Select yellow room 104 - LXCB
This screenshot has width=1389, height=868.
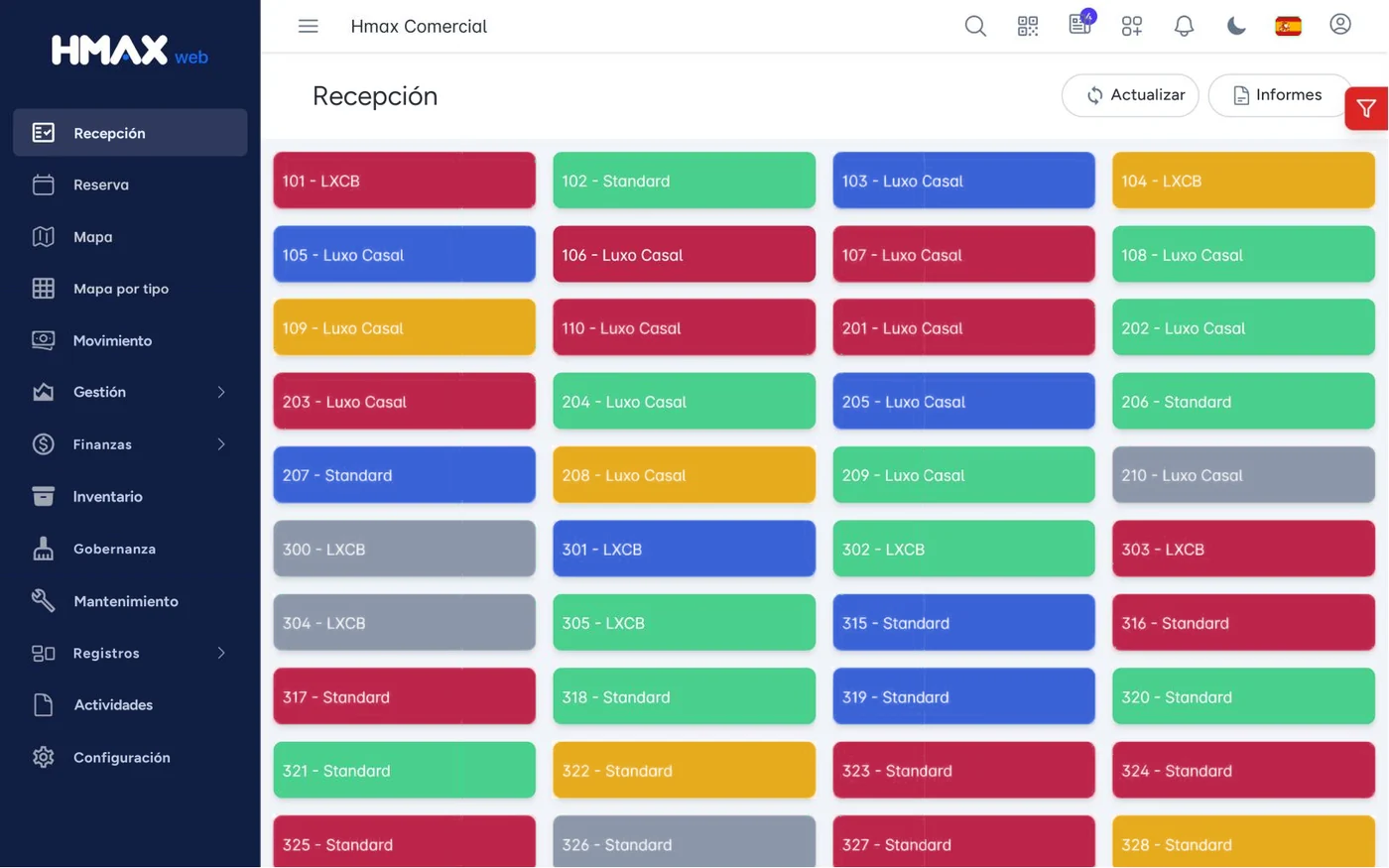(x=1243, y=181)
